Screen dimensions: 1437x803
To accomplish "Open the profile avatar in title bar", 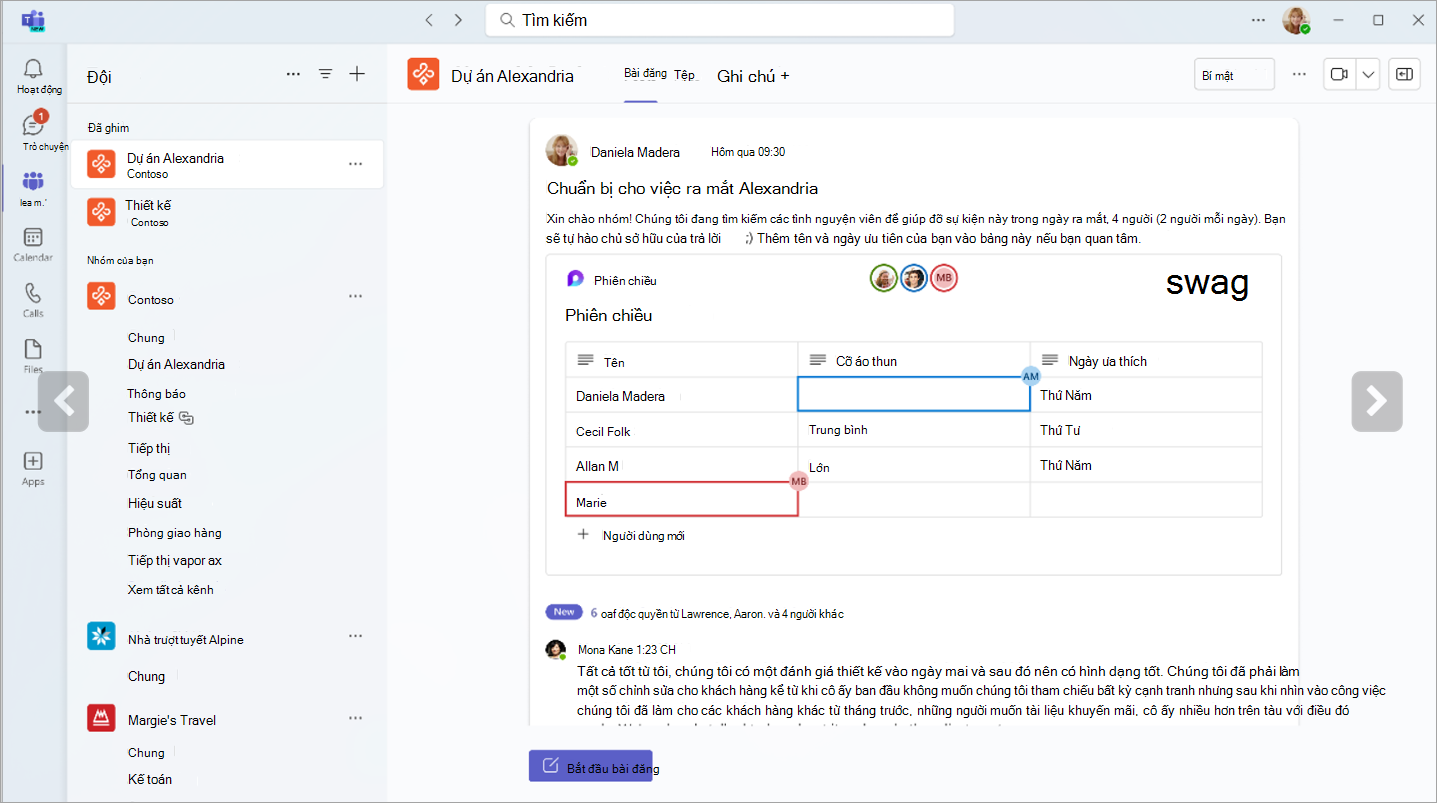I will tap(1296, 21).
